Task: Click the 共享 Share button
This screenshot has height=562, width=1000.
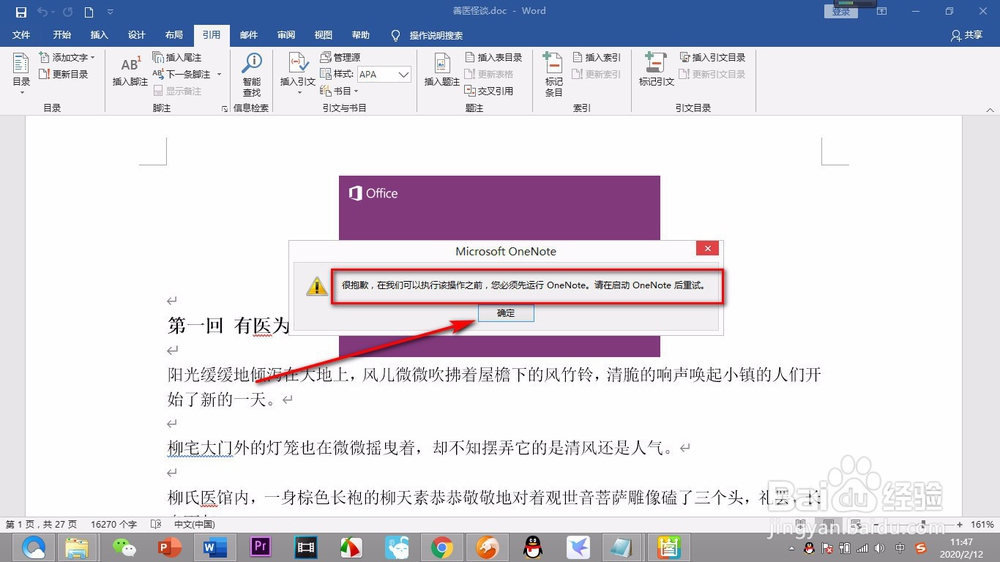Action: (x=966, y=35)
